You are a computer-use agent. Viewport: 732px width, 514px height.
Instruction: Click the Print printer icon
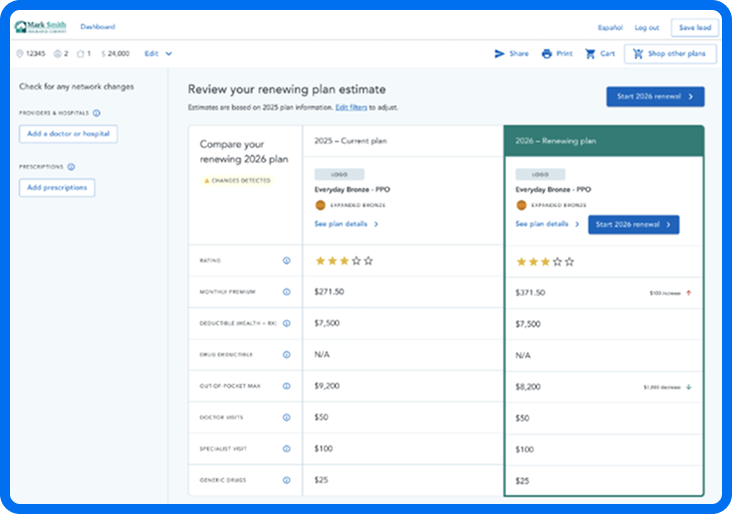pos(546,54)
